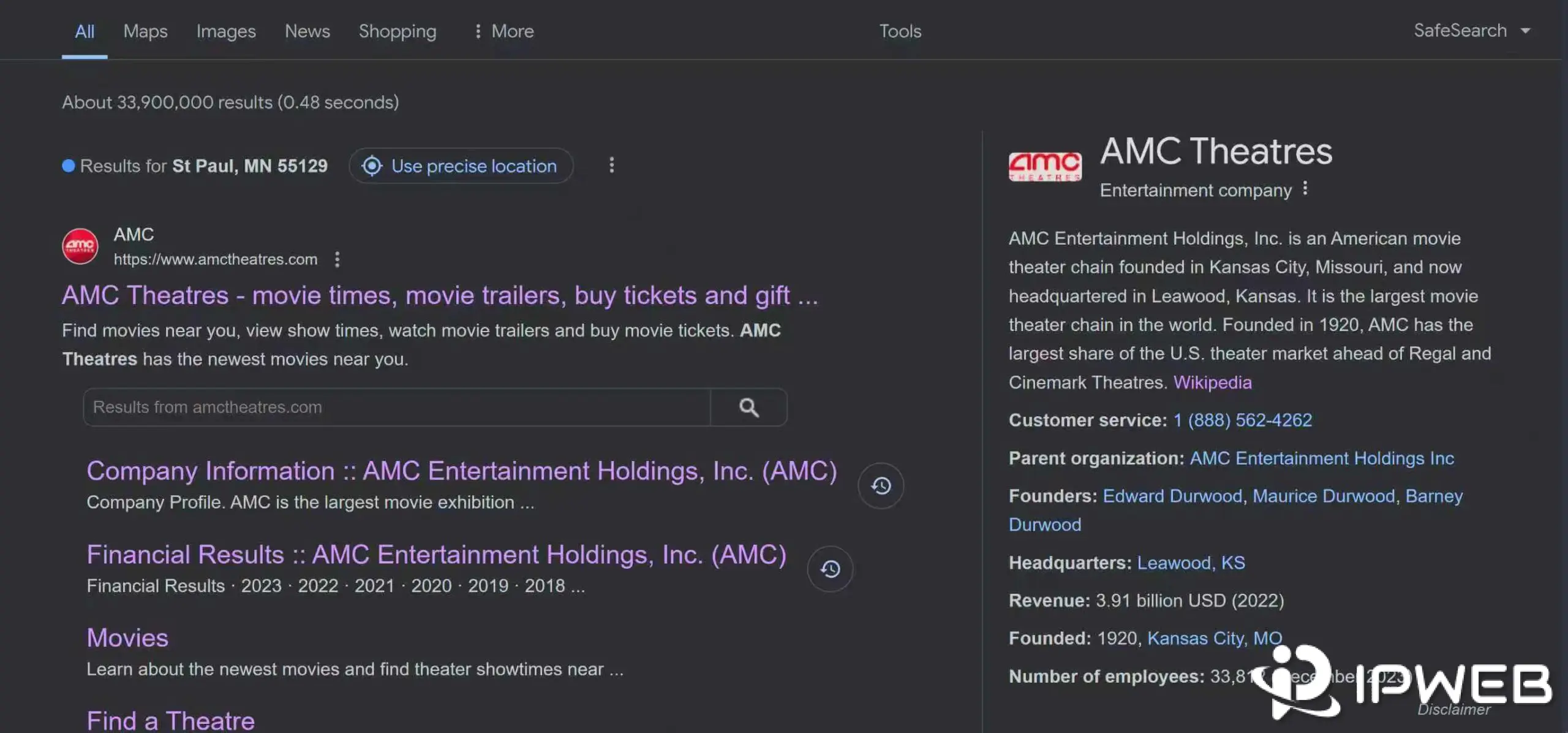Focus the Results from amctheatres.com search field
The width and height of the screenshot is (1568, 733).
click(396, 407)
